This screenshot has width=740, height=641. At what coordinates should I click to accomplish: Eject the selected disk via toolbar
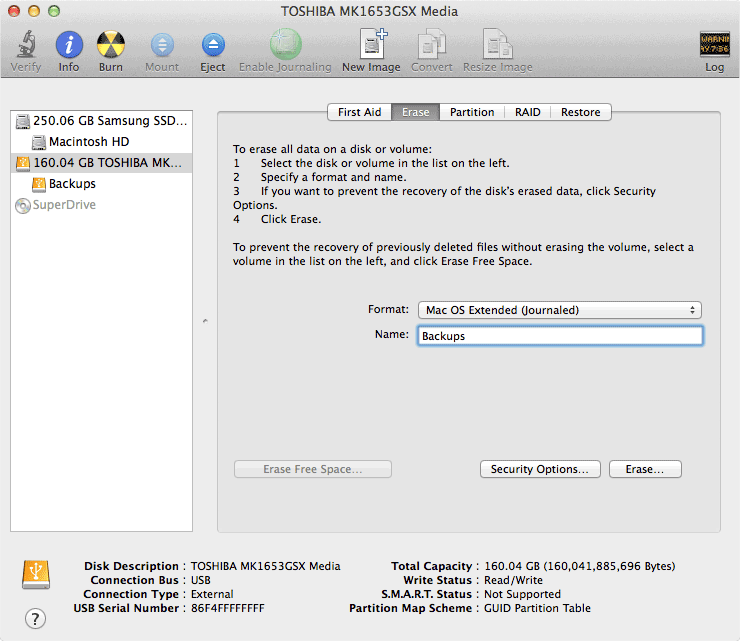[x=213, y=46]
